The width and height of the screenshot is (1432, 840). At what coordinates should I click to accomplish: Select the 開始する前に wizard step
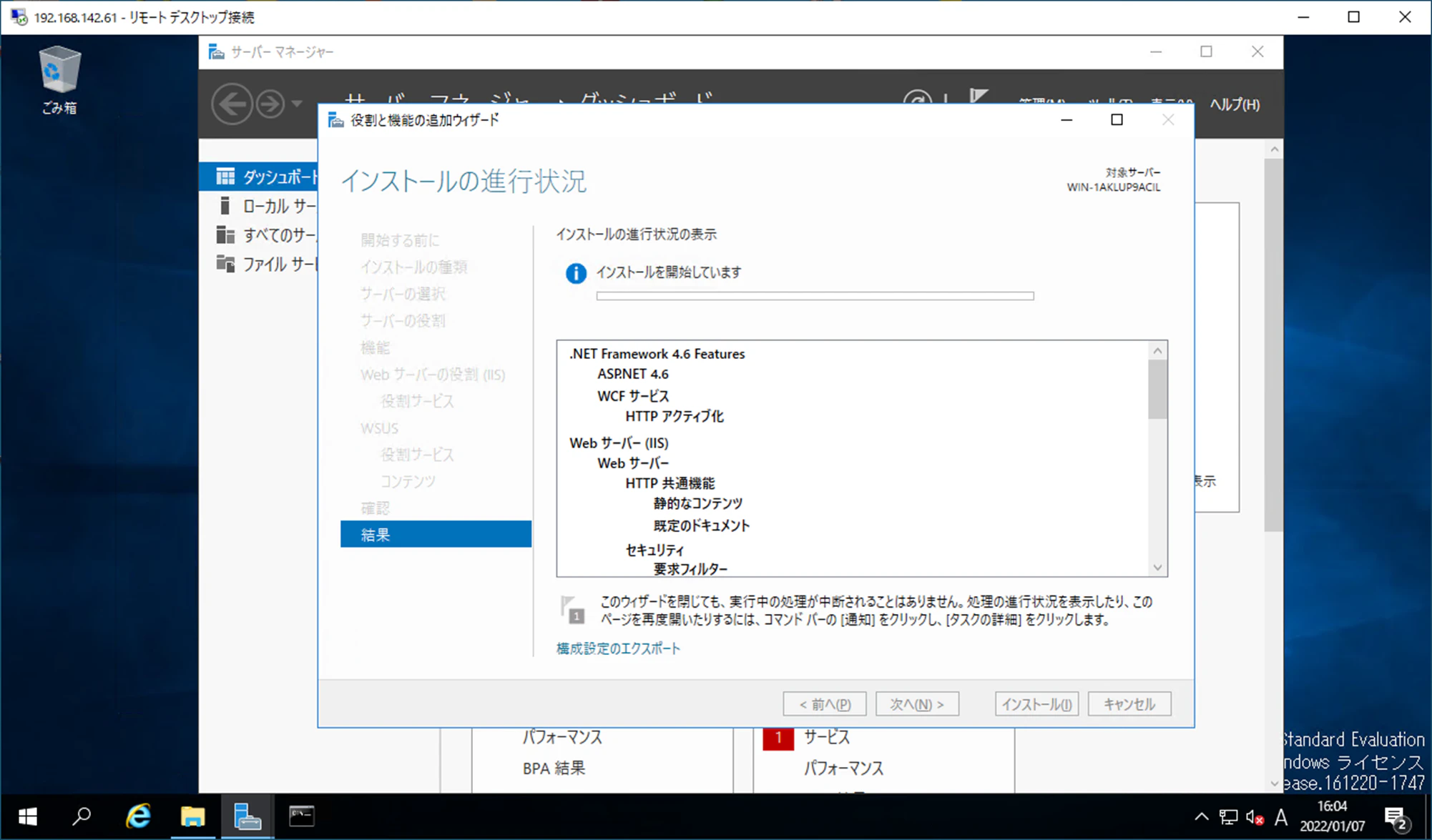point(400,240)
